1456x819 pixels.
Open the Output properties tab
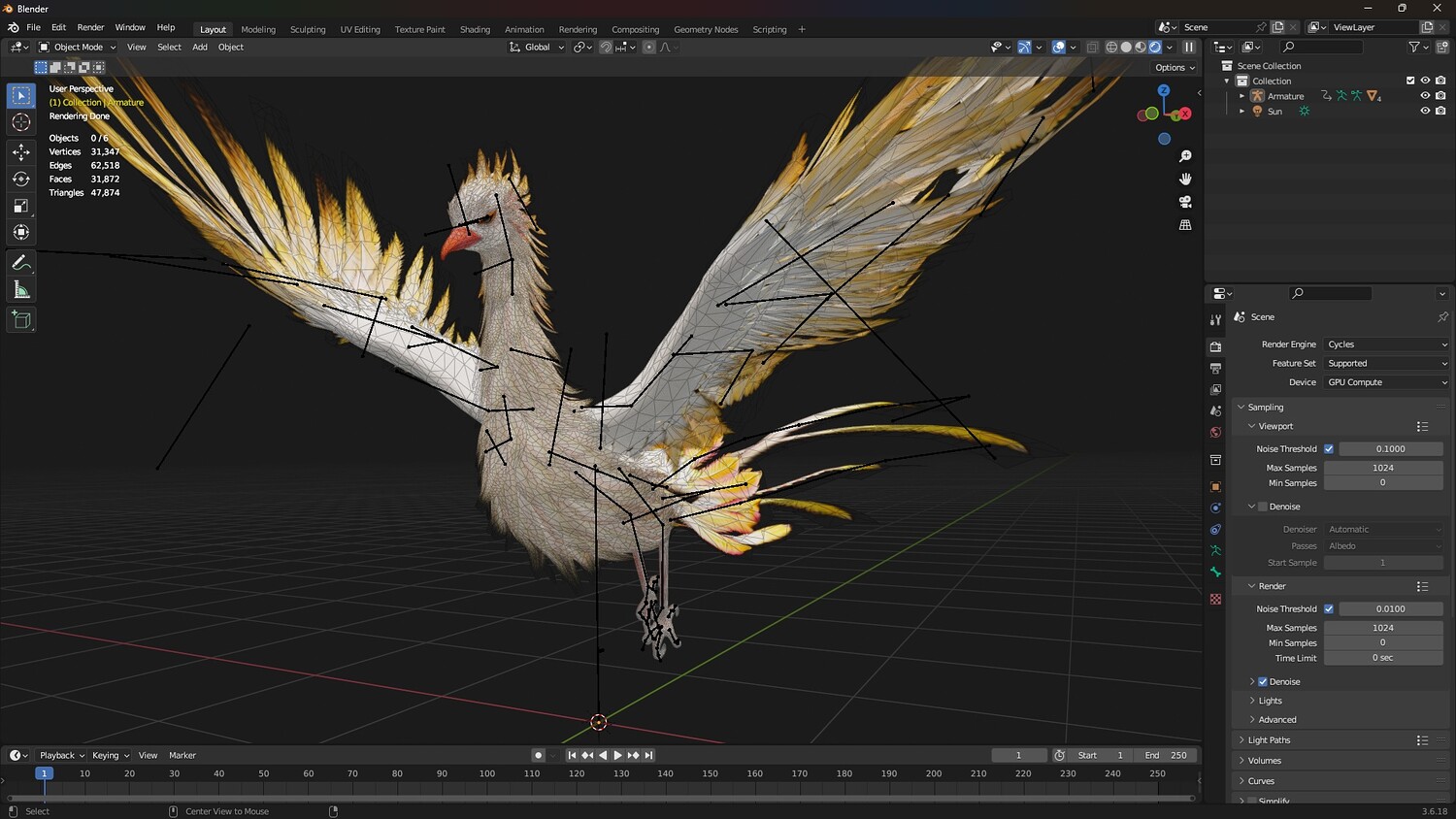pyautogui.click(x=1215, y=369)
